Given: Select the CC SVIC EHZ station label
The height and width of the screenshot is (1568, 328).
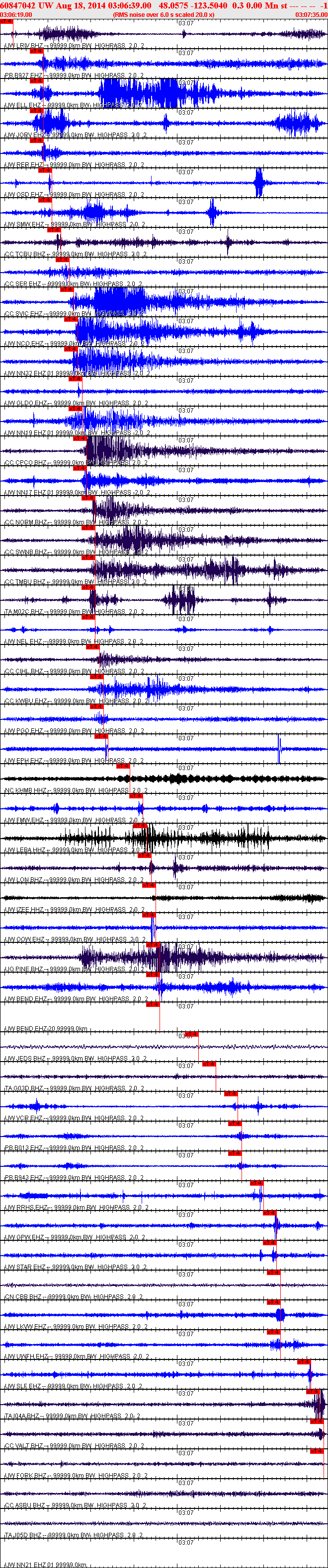Looking at the screenshot, I should pos(75,314).
